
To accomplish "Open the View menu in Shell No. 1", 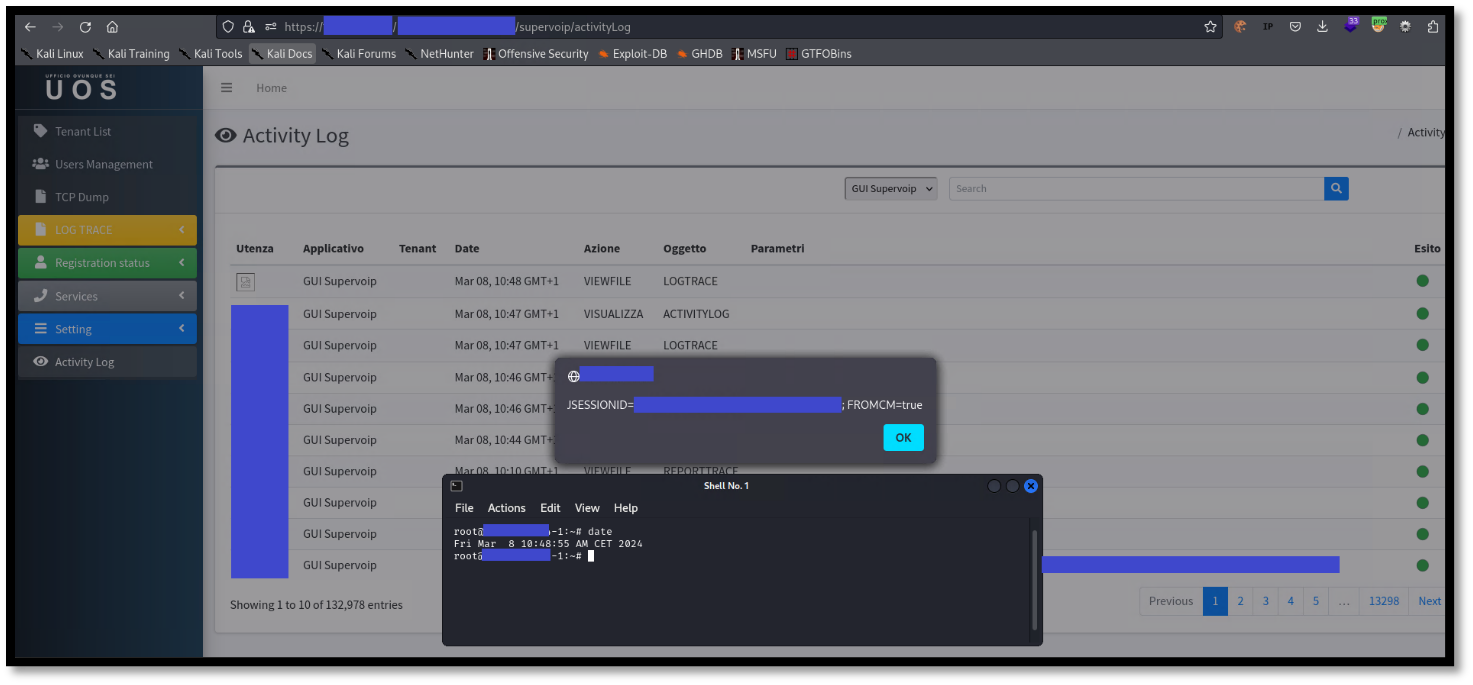I will point(587,508).
